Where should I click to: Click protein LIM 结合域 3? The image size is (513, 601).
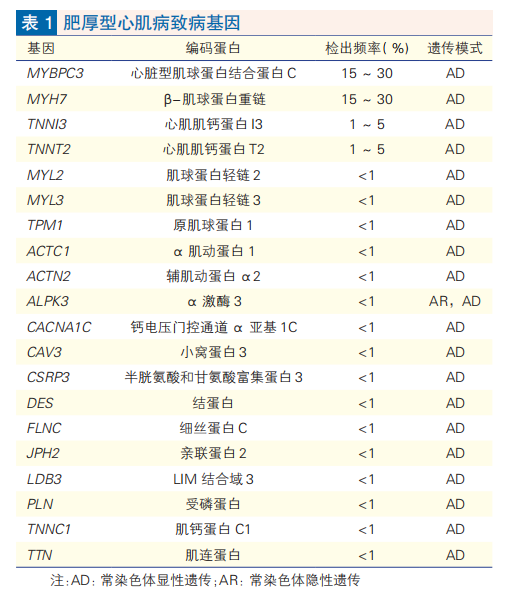pyautogui.click(x=213, y=479)
